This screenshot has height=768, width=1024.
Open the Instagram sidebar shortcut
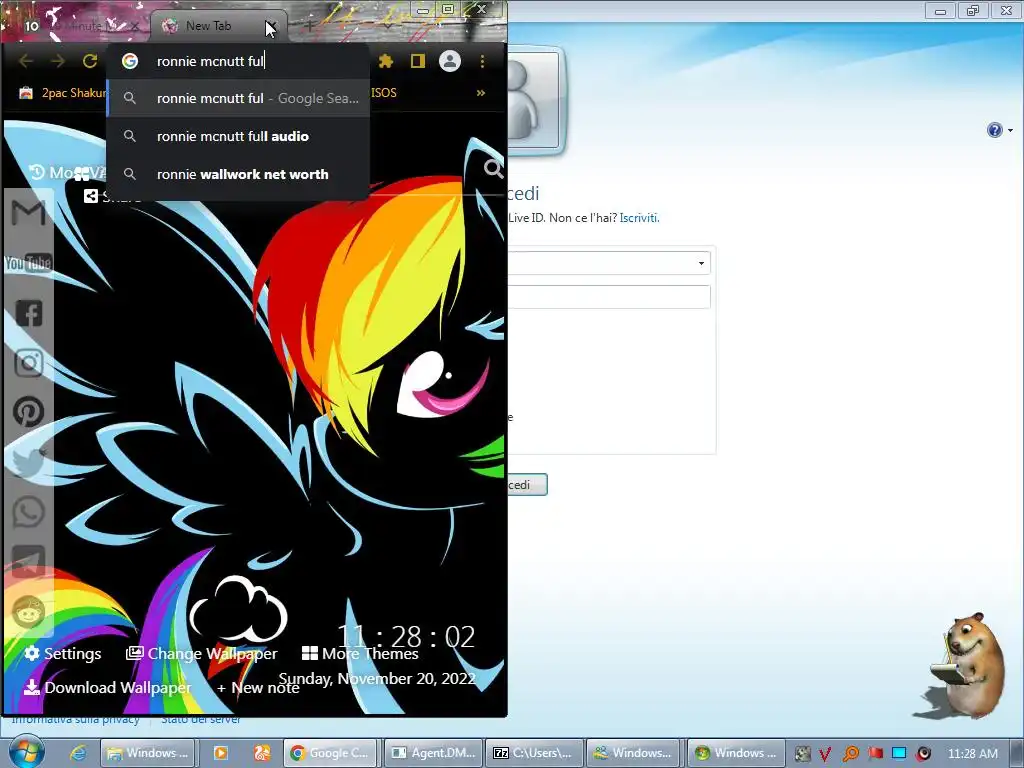(x=28, y=362)
